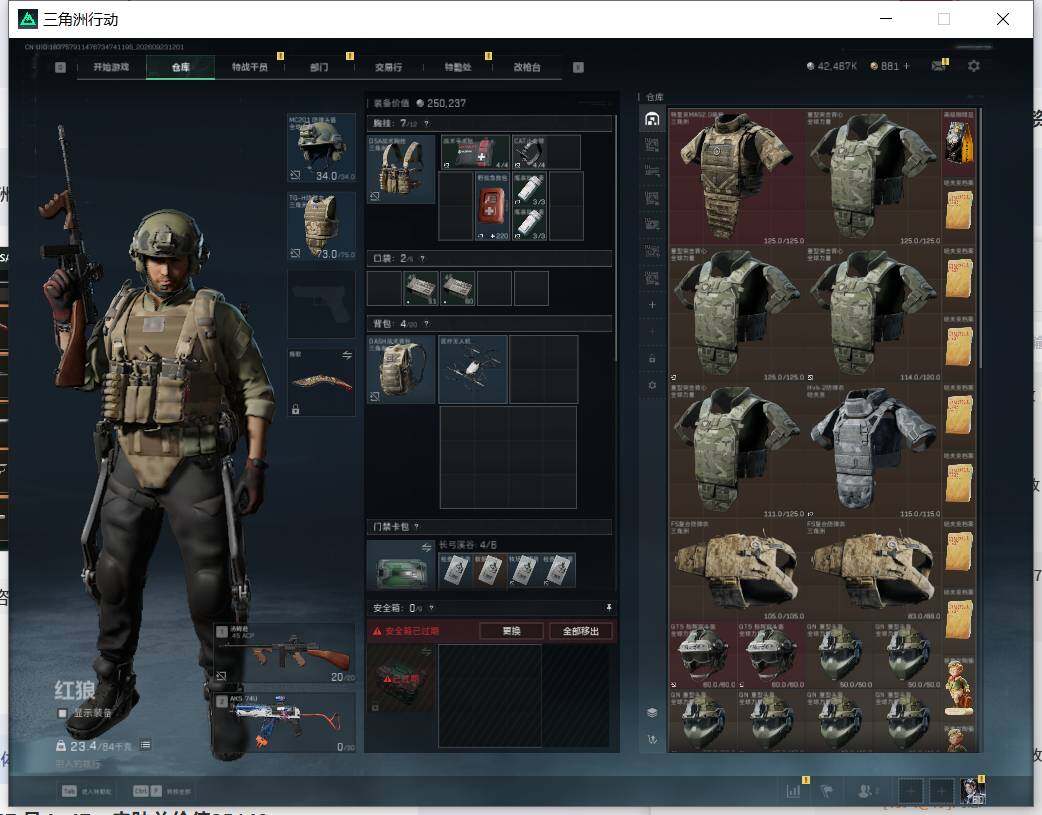Expand help tooltip next to 背包
The height and width of the screenshot is (815, 1042).
click(x=426, y=324)
